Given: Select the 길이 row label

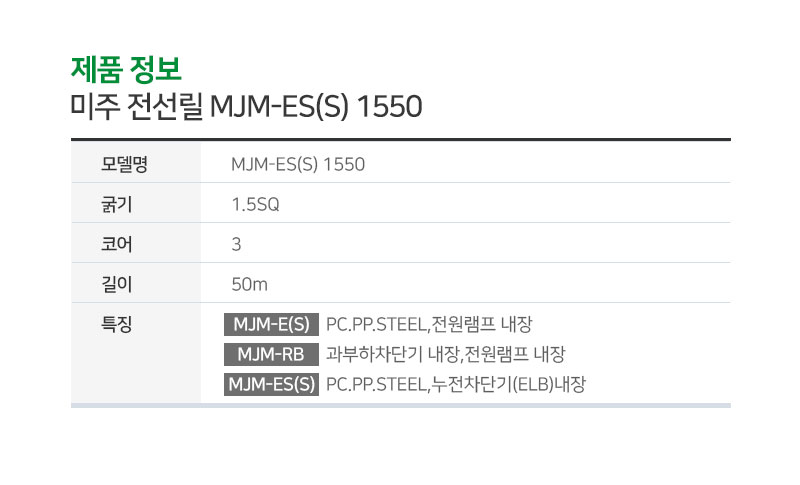Looking at the screenshot, I should (116, 284).
